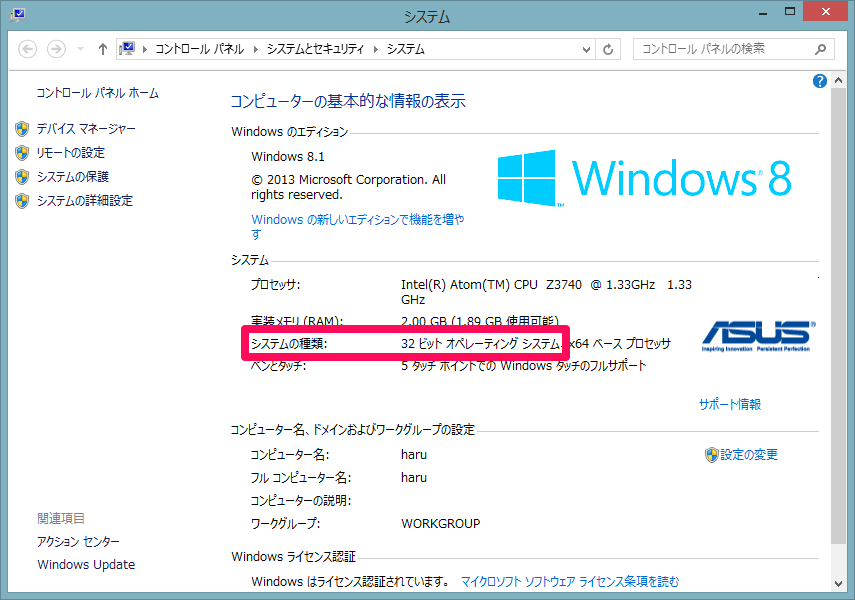Click the プロセッサ: label
Image resolution: width=855 pixels, height=600 pixels.
point(275,285)
